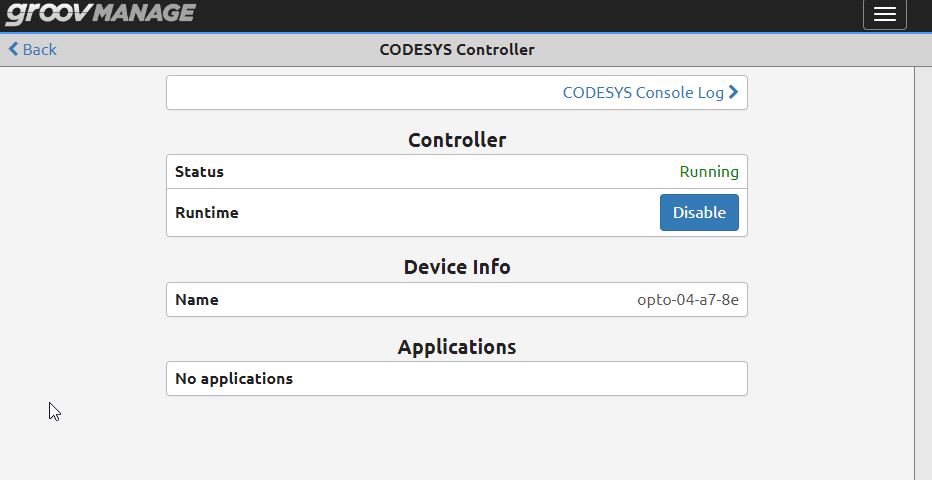Click the No applications row
This screenshot has width=932, height=480.
456,378
